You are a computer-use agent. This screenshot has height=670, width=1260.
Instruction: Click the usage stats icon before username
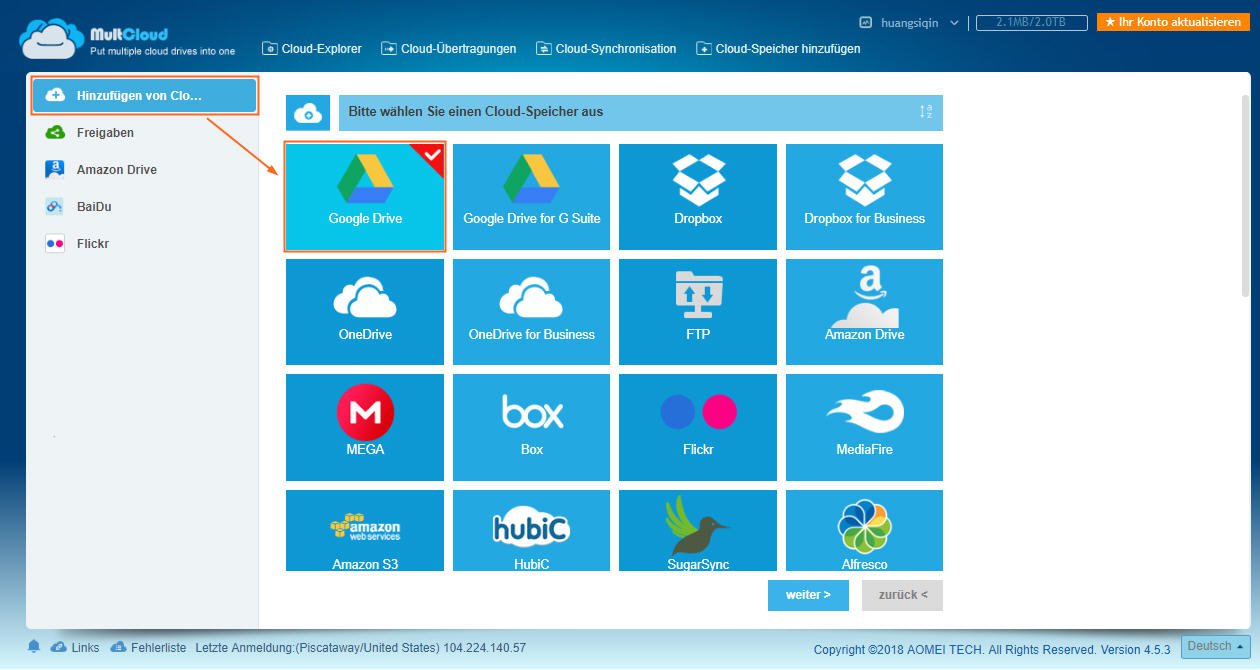pos(866,22)
